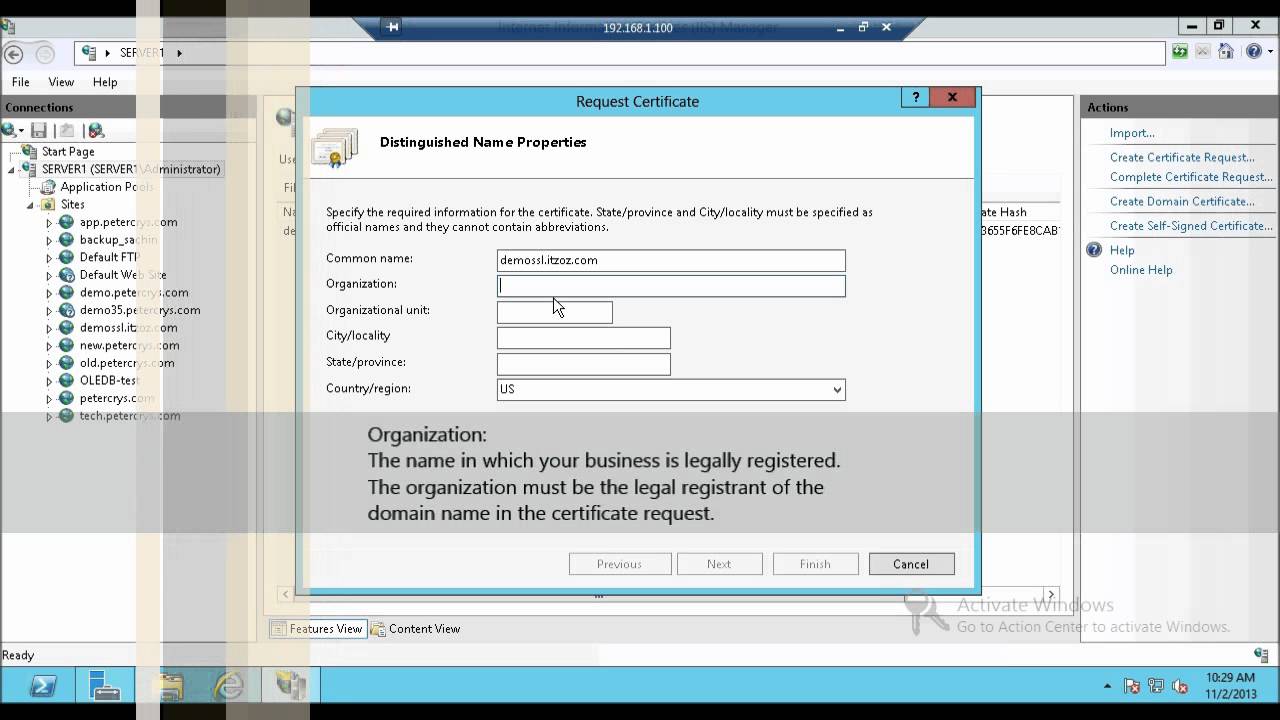This screenshot has width=1280, height=720.
Task: Select Application Pools in the tree
Action: click(107, 187)
